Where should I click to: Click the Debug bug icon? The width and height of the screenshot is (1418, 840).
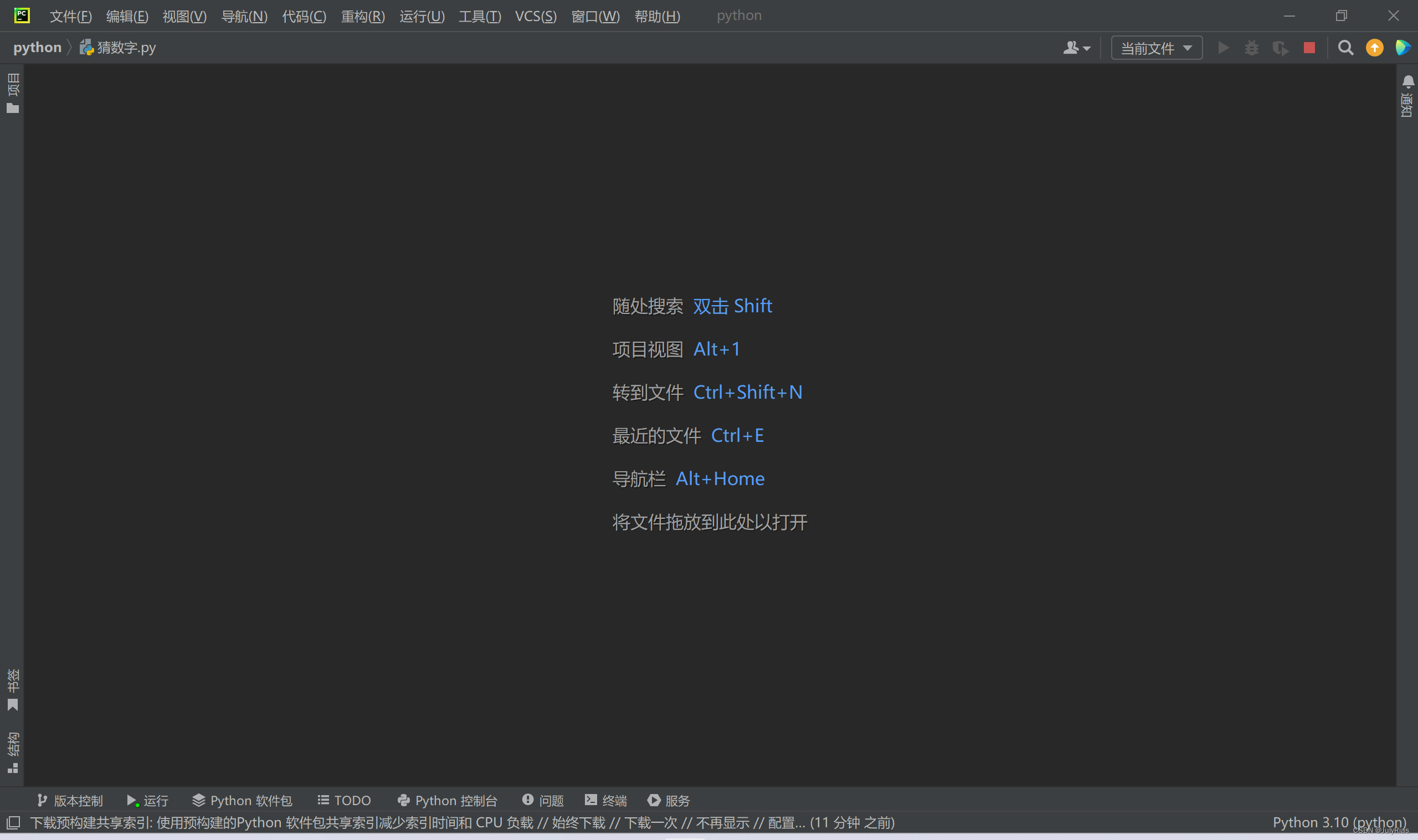[1252, 48]
